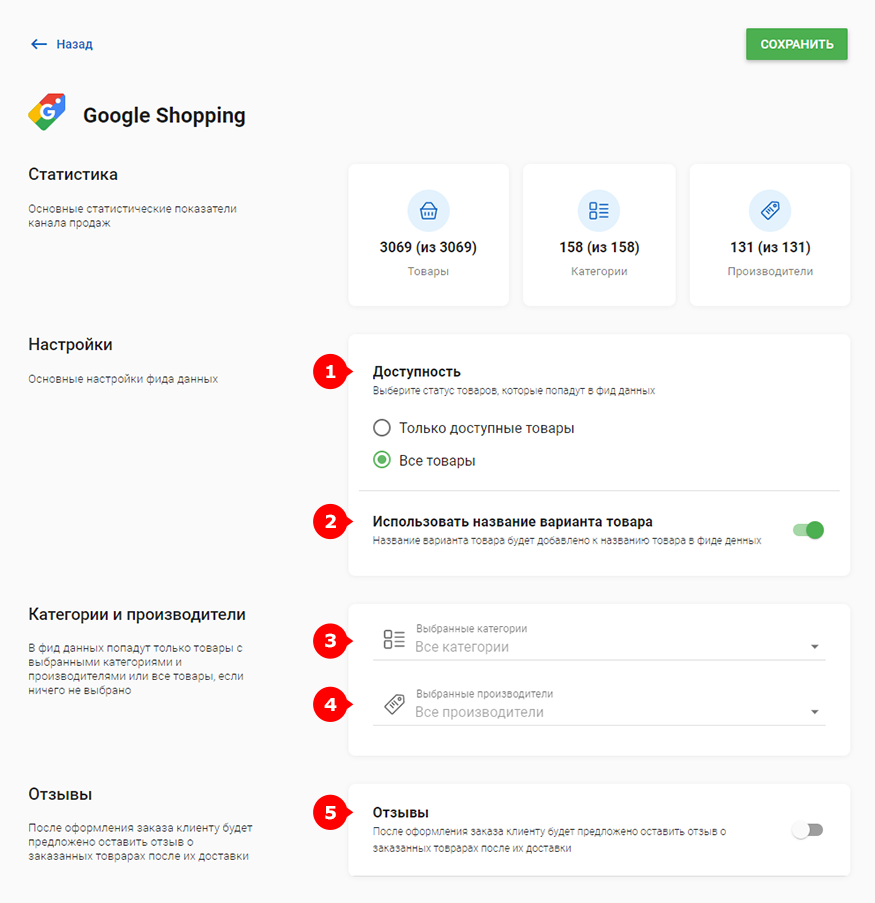Select the Все товары radio option
The width and height of the screenshot is (875, 903).
pos(381,460)
